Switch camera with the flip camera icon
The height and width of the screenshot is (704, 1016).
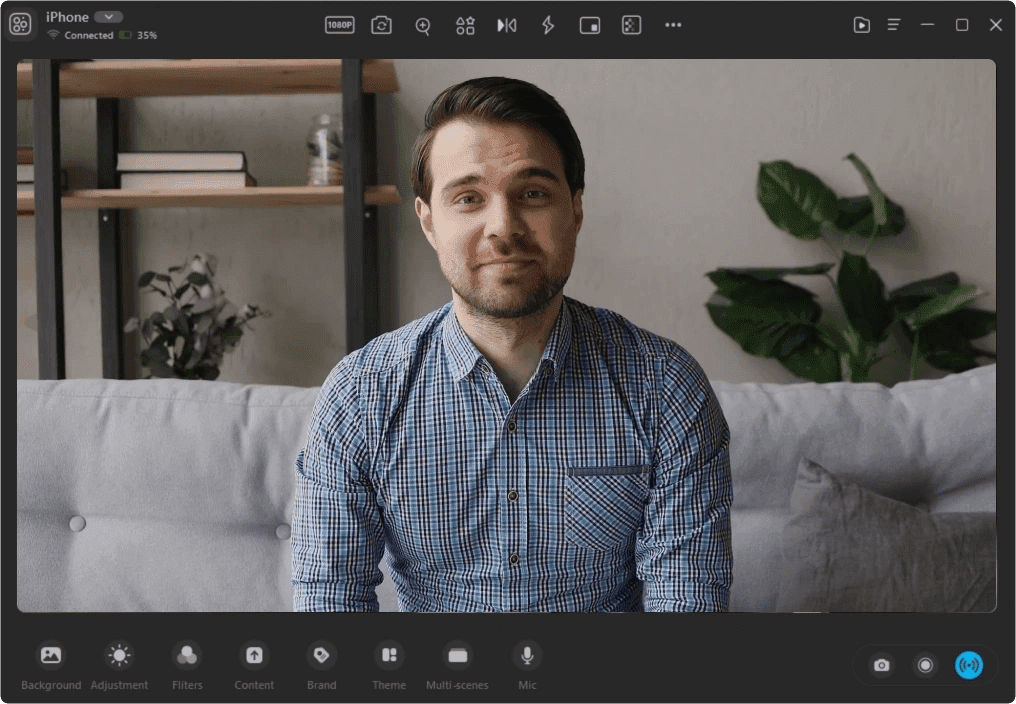click(381, 25)
